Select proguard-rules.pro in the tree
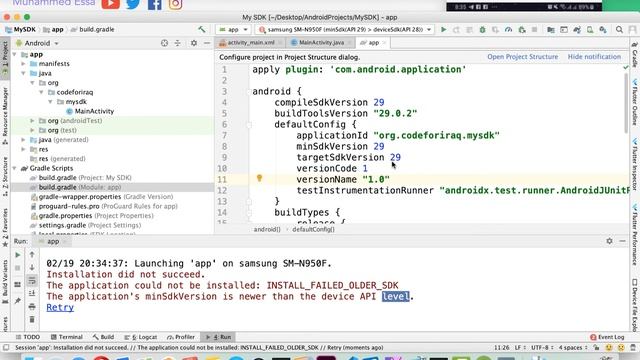The height and width of the screenshot is (360, 640). click(x=104, y=206)
